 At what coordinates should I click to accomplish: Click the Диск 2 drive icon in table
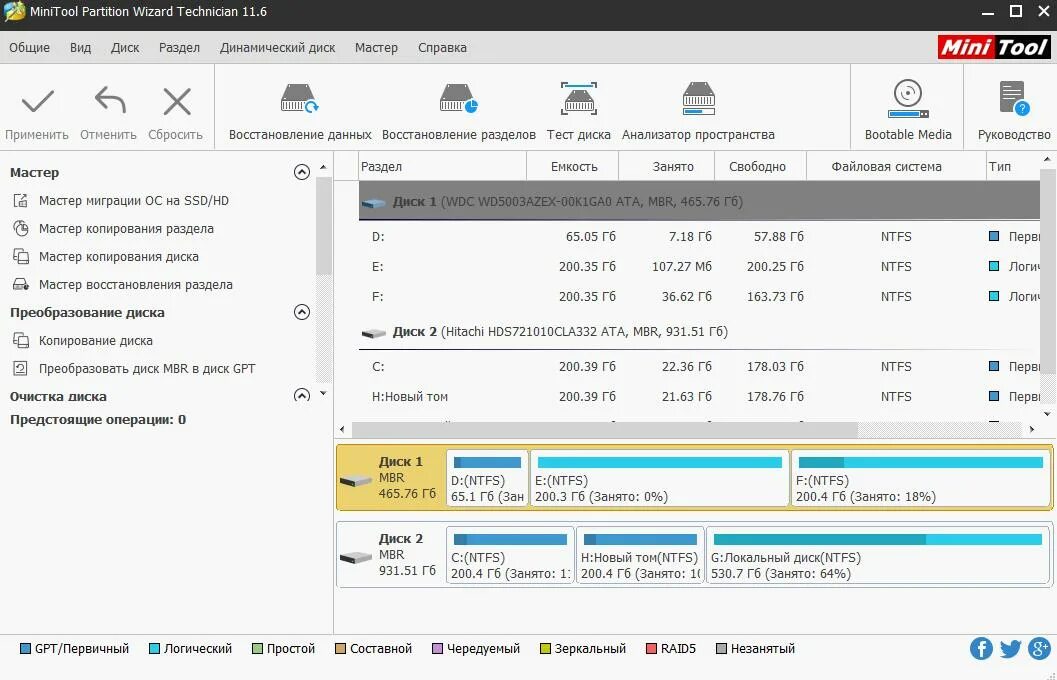[x=373, y=332]
